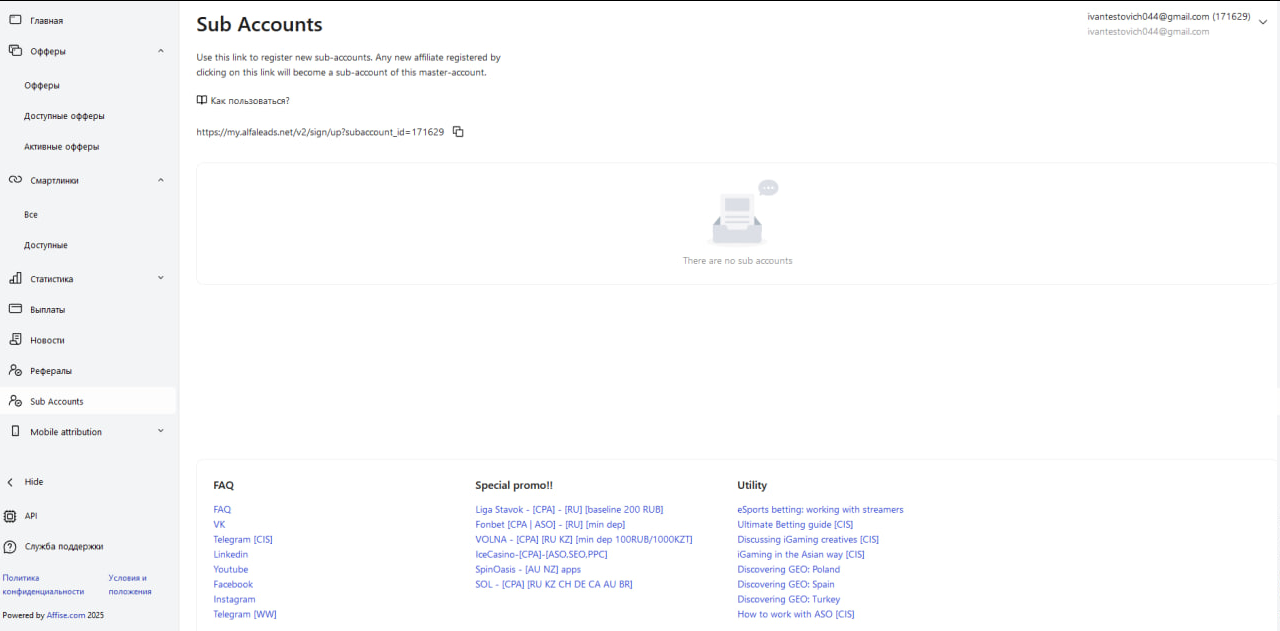This screenshot has width=1280, height=631.
Task: Expand the Статистика section chevron
Action: (x=161, y=278)
